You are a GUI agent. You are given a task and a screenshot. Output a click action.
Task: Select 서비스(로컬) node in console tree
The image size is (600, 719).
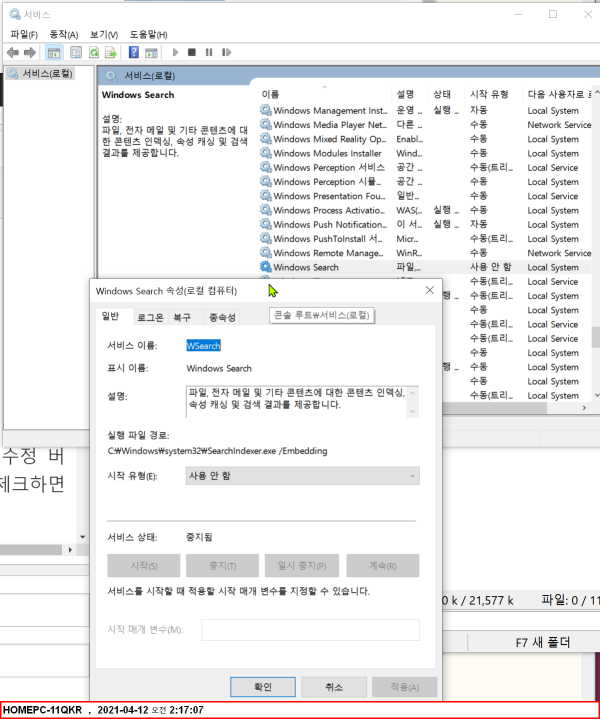pyautogui.click(x=47, y=73)
